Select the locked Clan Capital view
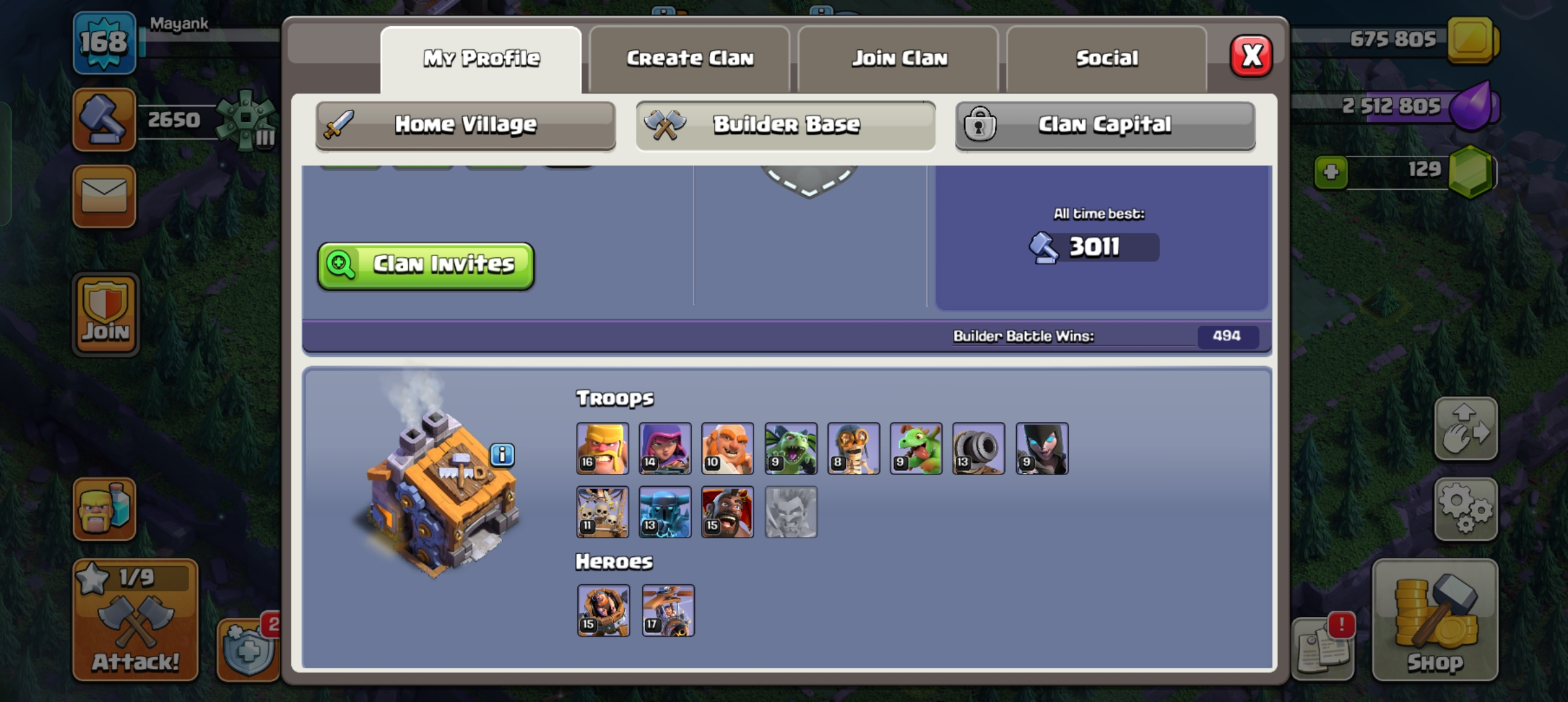1568x702 pixels. tap(1104, 125)
